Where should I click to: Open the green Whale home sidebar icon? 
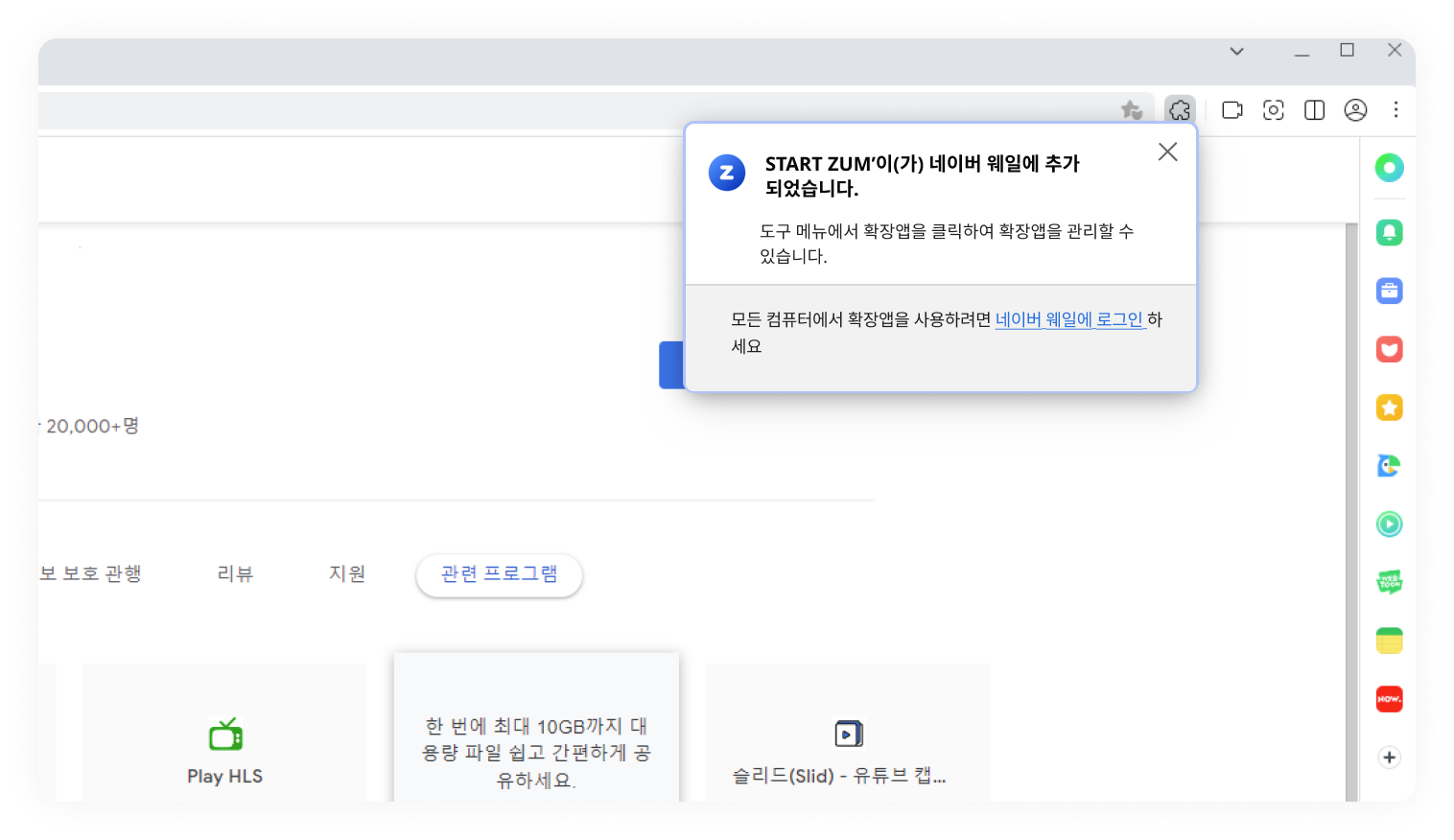pos(1389,168)
